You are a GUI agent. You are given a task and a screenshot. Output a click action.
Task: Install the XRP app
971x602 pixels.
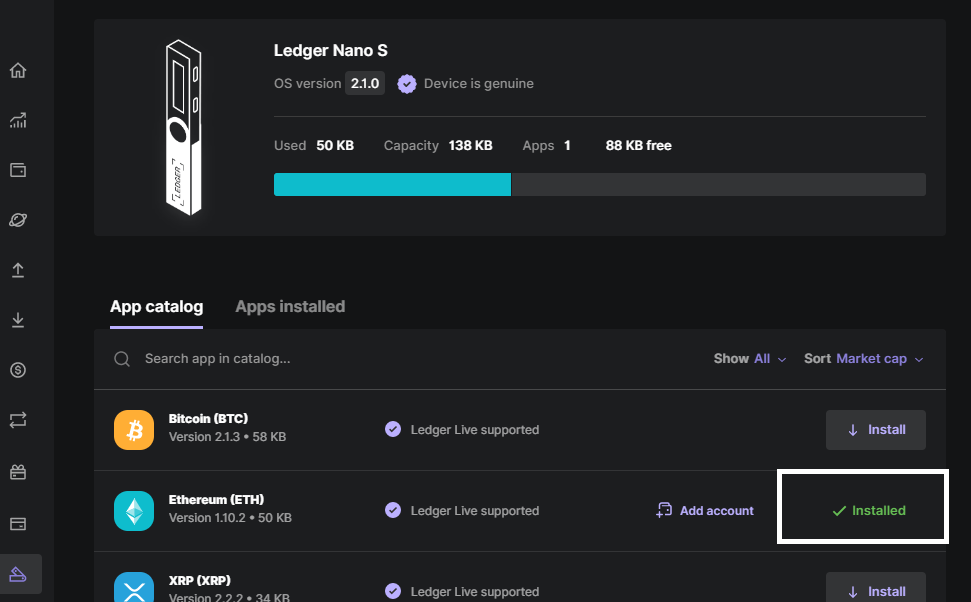pyautogui.click(x=876, y=588)
